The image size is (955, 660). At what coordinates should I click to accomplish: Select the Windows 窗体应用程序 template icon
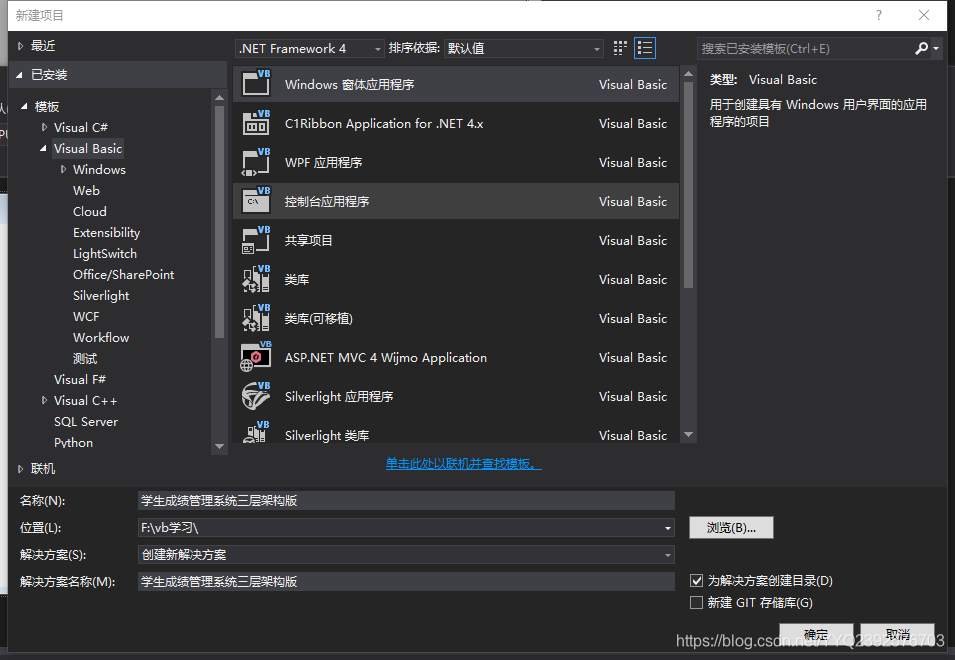coord(256,83)
